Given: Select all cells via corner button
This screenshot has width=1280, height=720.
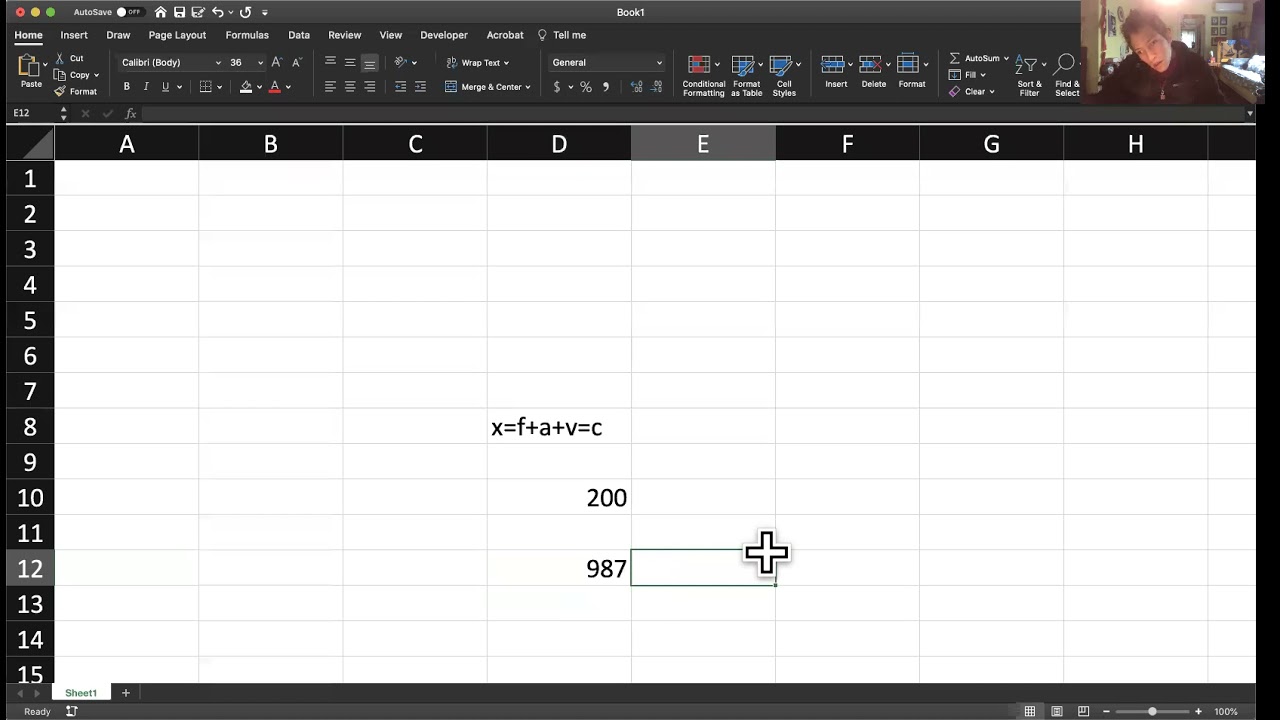Looking at the screenshot, I should coord(30,144).
